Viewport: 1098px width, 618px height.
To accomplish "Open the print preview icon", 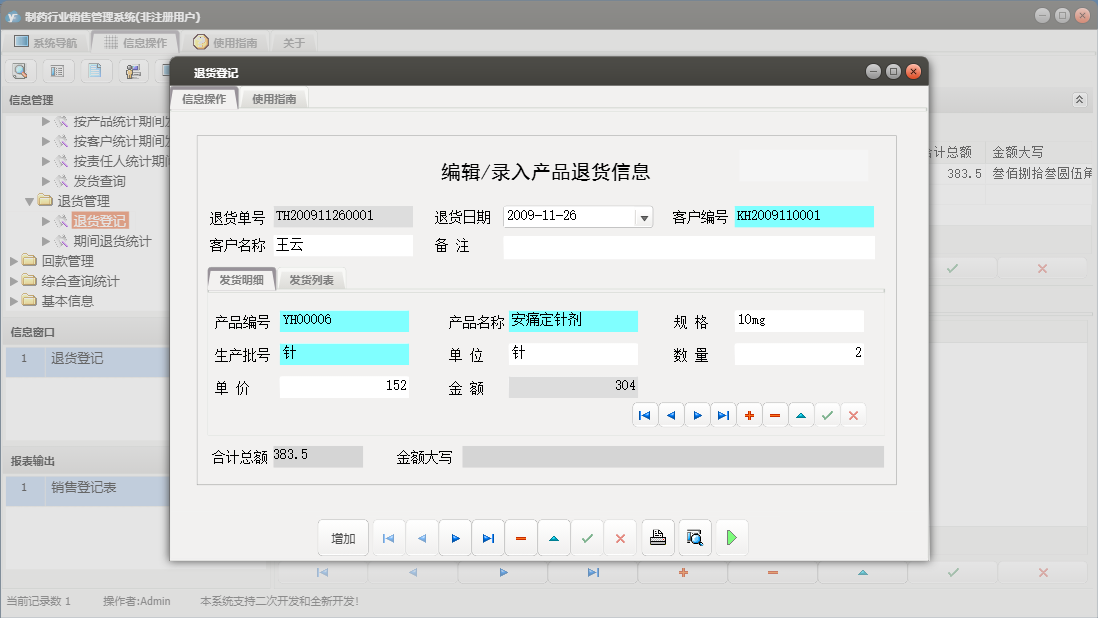I will (694, 537).
